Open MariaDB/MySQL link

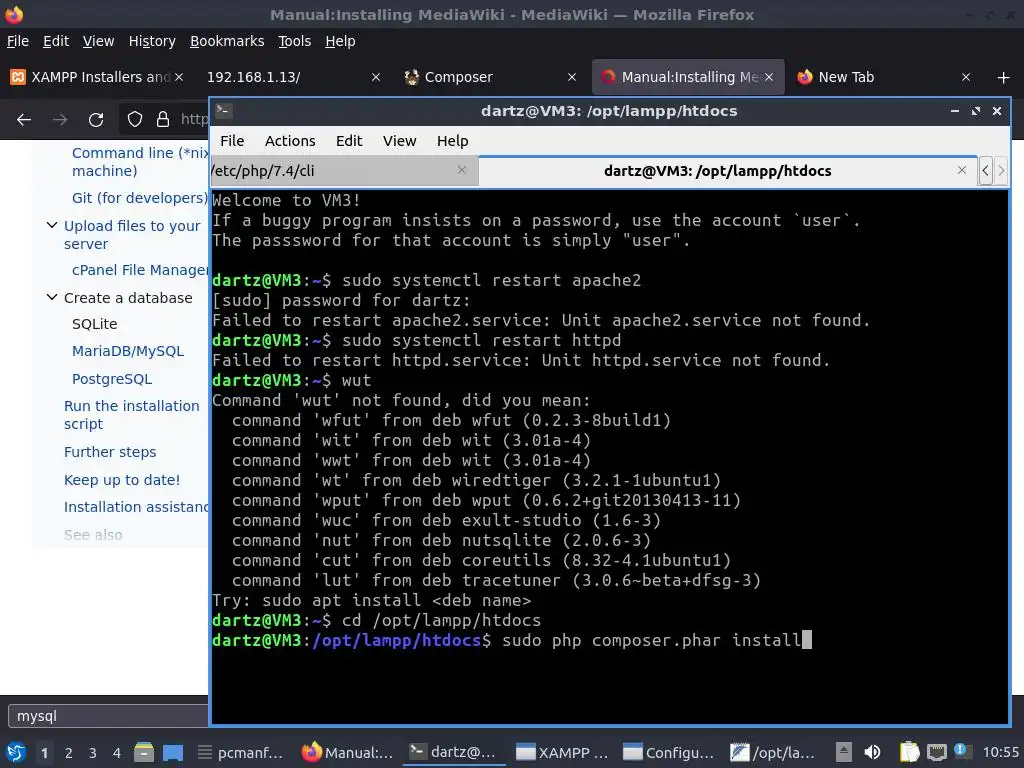[128, 351]
